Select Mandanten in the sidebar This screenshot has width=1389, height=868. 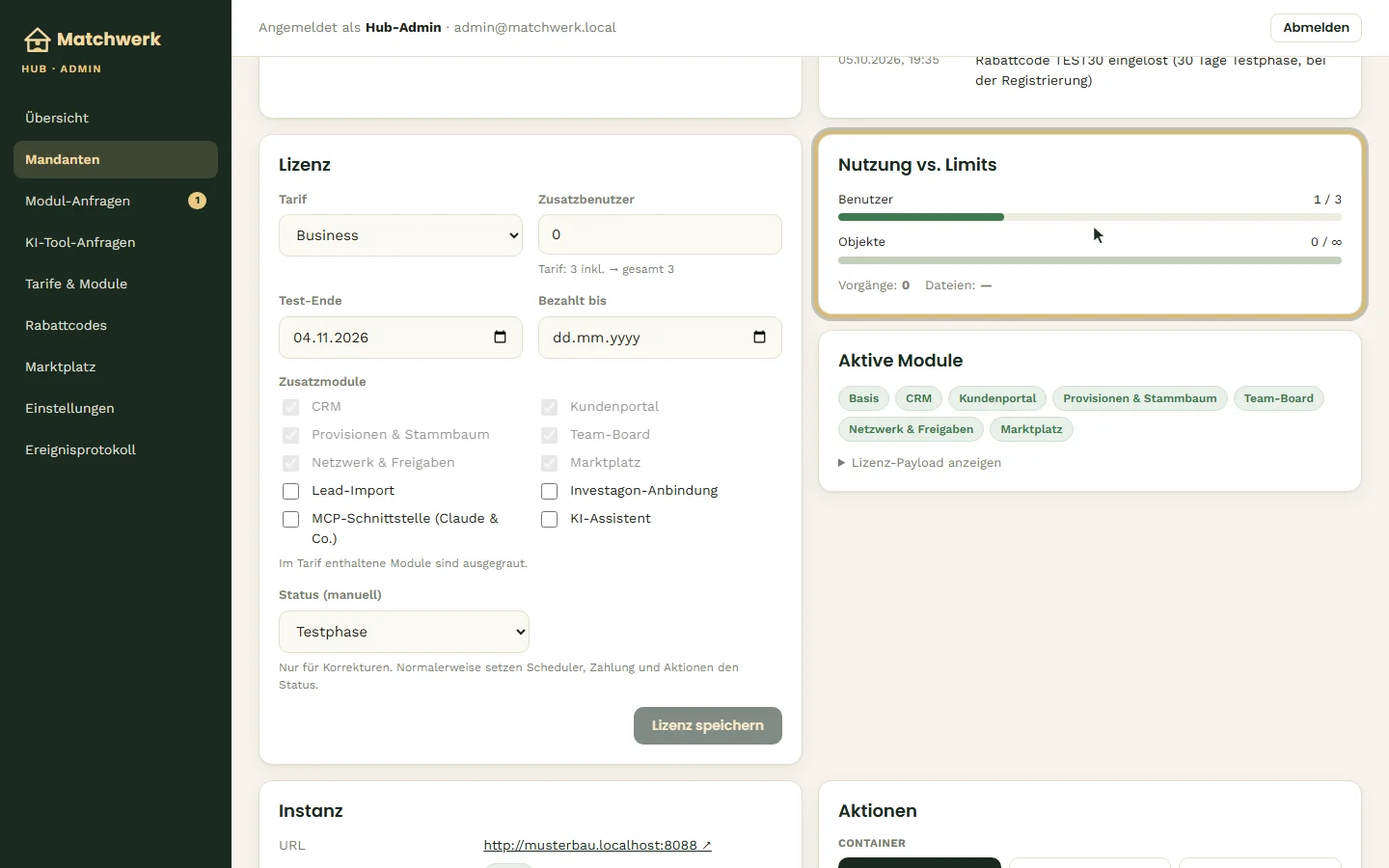point(116,159)
